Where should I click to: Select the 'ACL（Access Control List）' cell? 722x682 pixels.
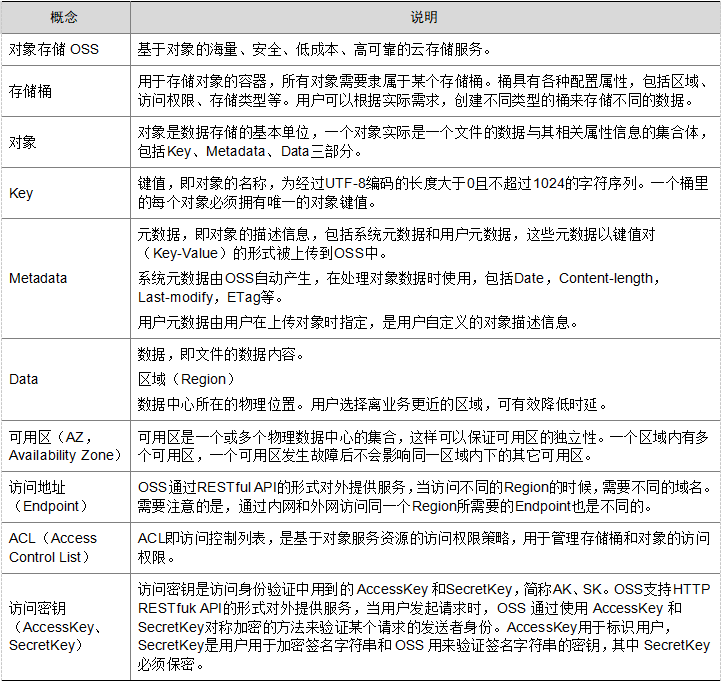point(65,548)
